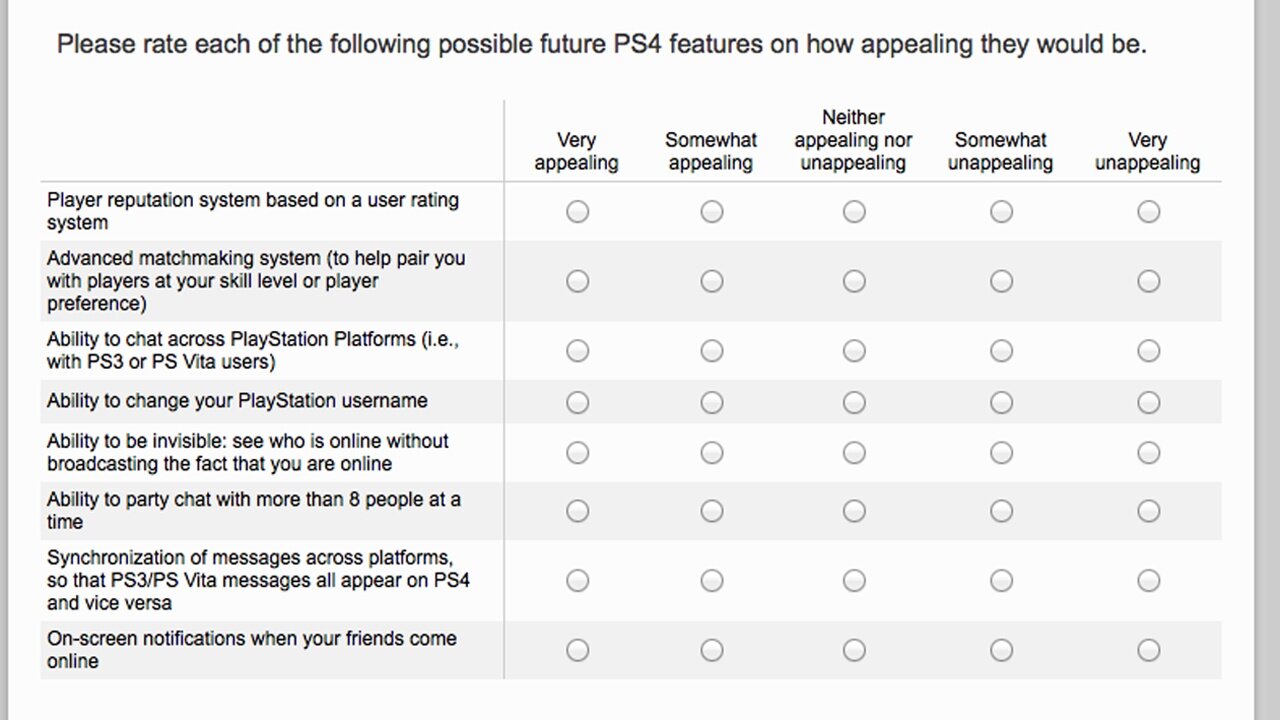The image size is (1280, 720).
Task: Select Very unappealing for changing PlayStation username
Action: tap(1148, 402)
